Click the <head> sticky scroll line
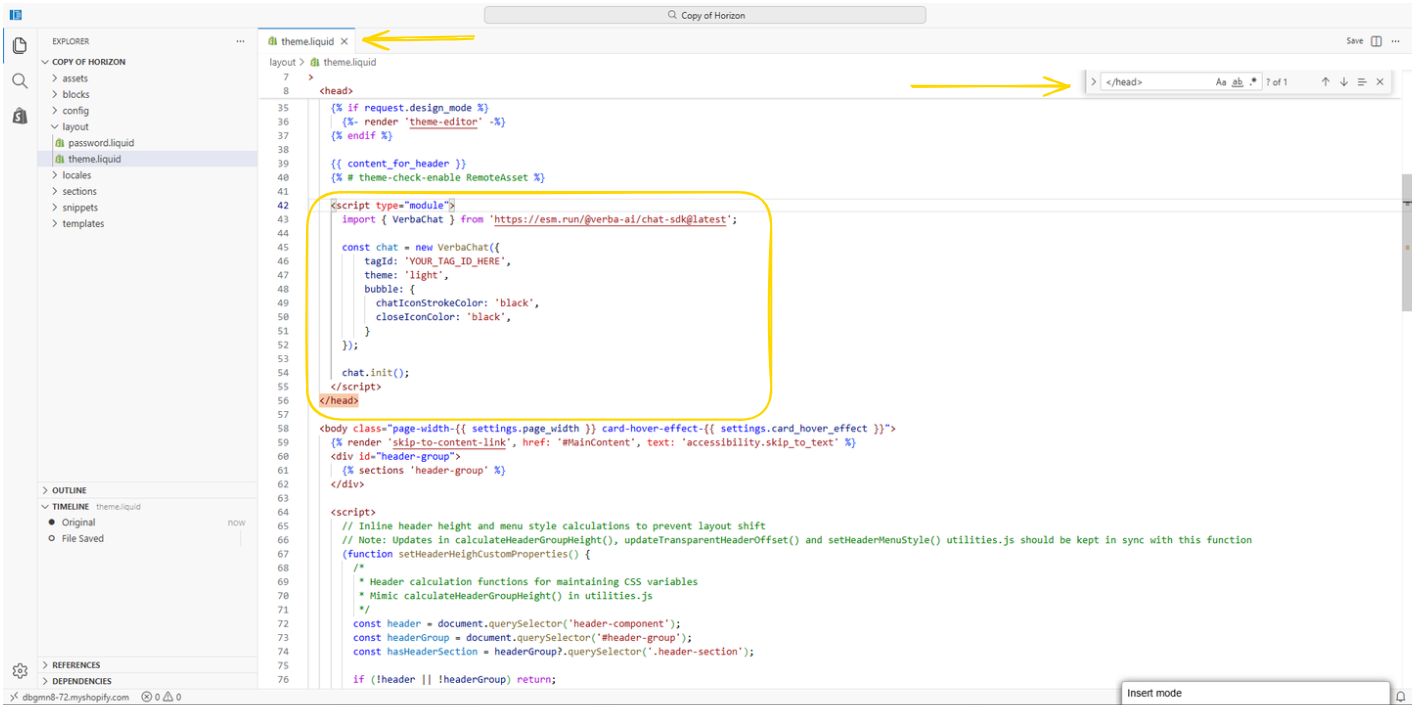This screenshot has height=714, width=1419. click(x=336, y=91)
